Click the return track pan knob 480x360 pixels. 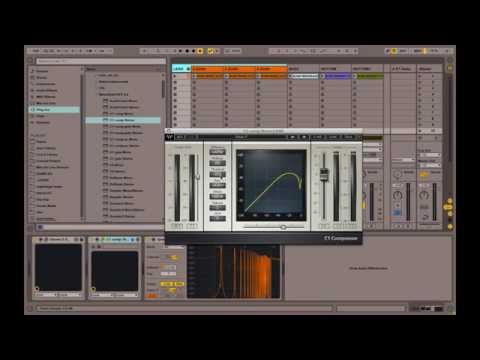pyautogui.click(x=397, y=195)
